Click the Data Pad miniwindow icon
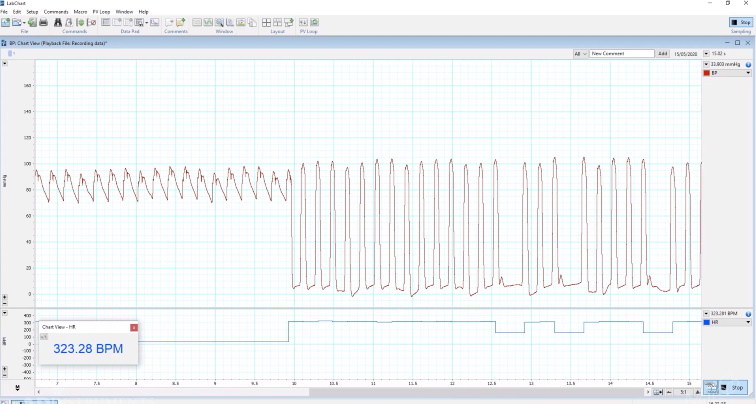This screenshot has width=756, height=404. tap(139, 22)
